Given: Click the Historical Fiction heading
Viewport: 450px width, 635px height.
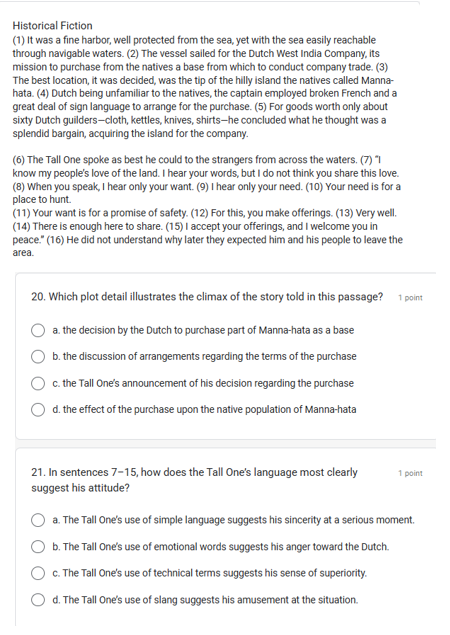Looking at the screenshot, I should click(x=52, y=26).
